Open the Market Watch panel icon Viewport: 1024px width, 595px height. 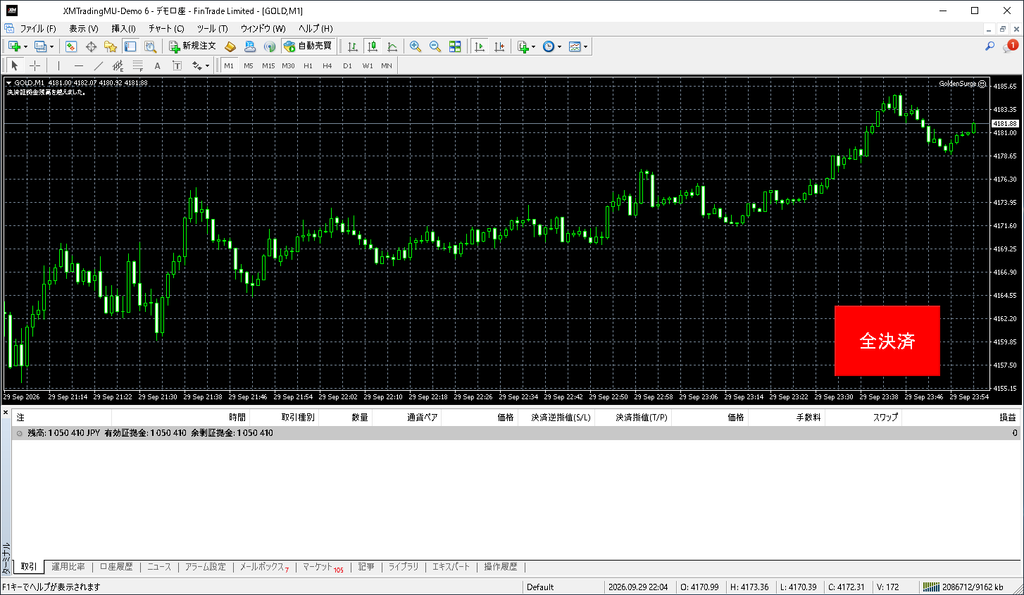[x=71, y=46]
